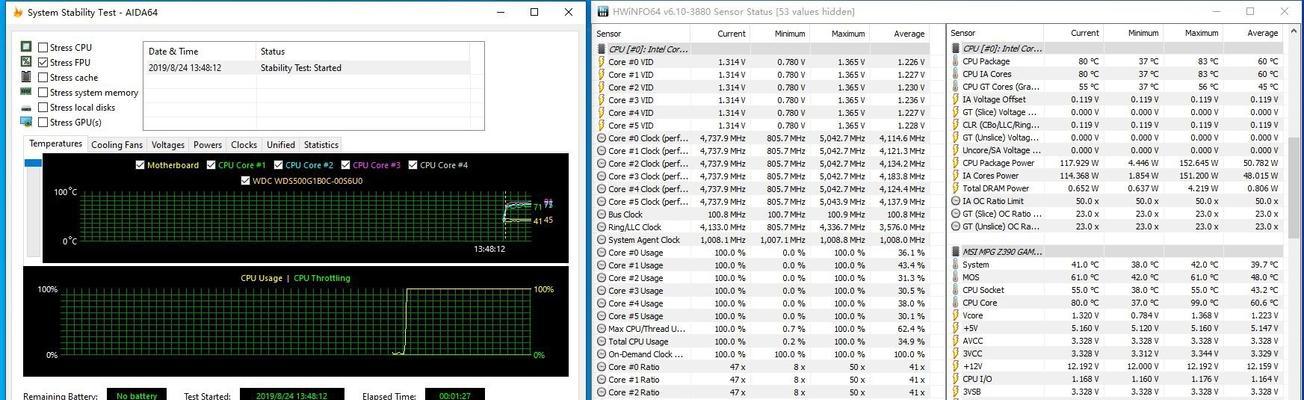This screenshot has height=400, width=1304.
Task: Click the thermometer icon beside CPU Package
Action: [955, 62]
